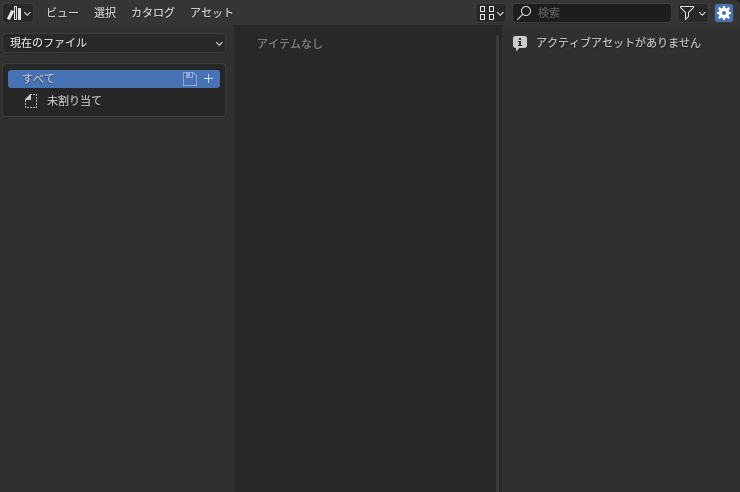Click the save catalogs disk icon
The height and width of the screenshot is (492, 740).
point(190,79)
